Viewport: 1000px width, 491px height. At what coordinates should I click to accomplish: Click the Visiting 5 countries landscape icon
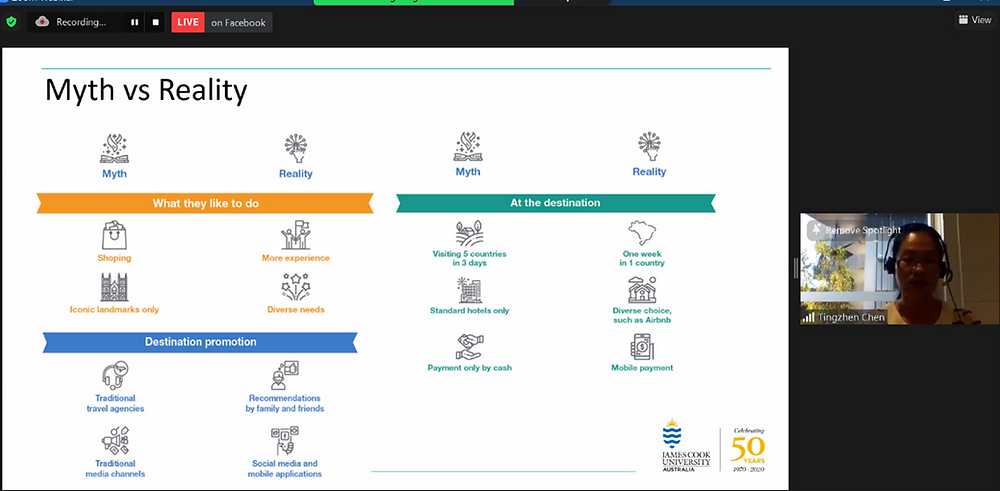pos(469,233)
